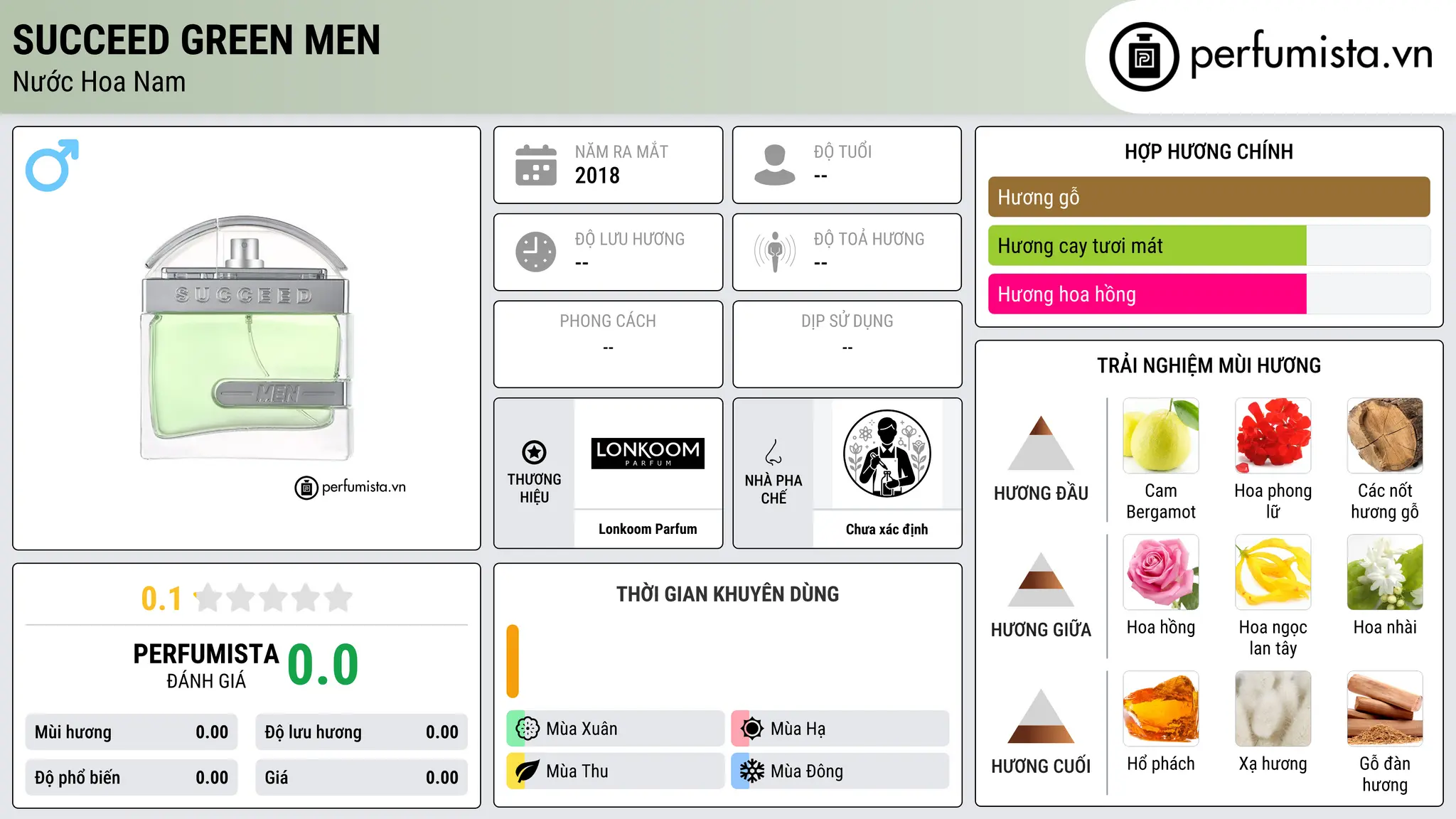The height and width of the screenshot is (819, 1456).
Task: Select the Mùa Hạ season label
Action: tap(798, 729)
